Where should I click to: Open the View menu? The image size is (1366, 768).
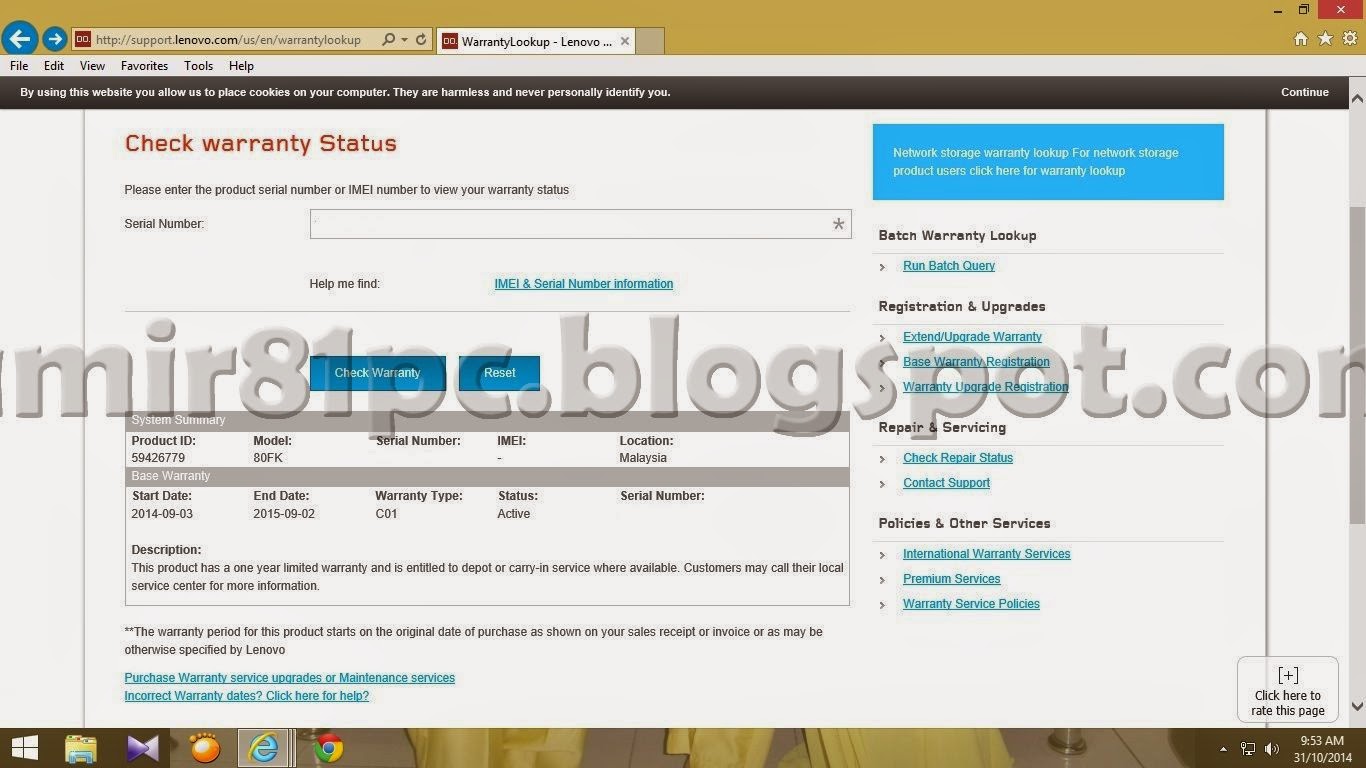92,66
